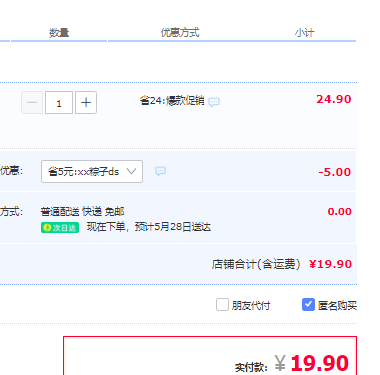Image resolution: width=380 pixels, height=375 pixels.
Task: Click the 实付款 label
Action: pos(251,367)
